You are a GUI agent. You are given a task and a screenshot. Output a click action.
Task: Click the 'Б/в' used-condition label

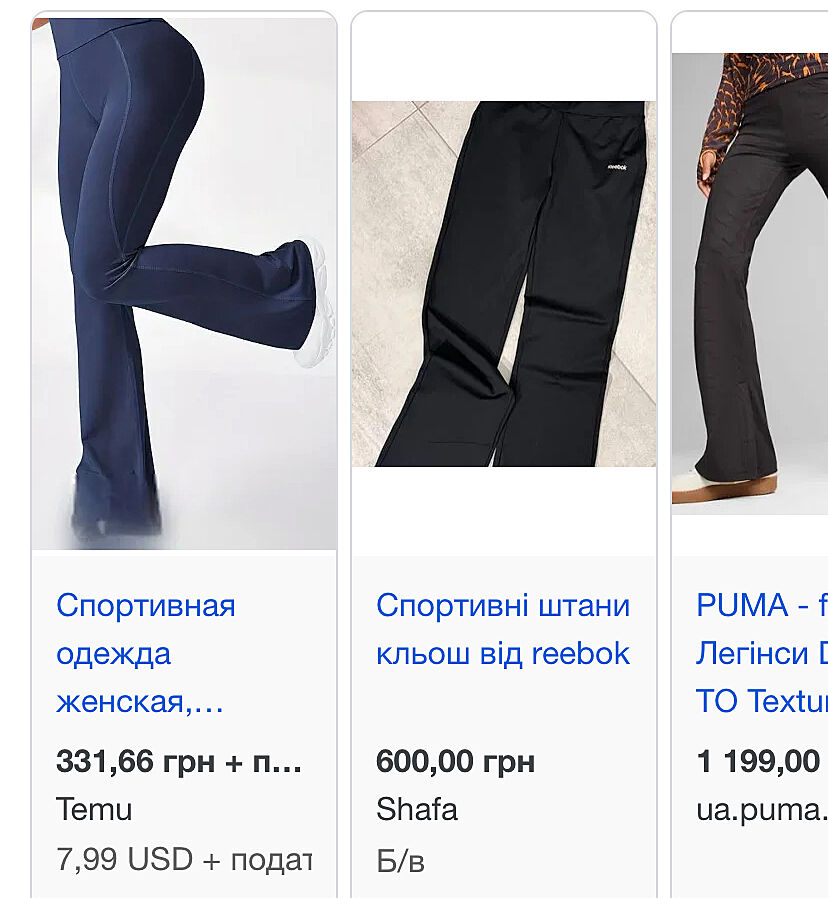tap(400, 860)
